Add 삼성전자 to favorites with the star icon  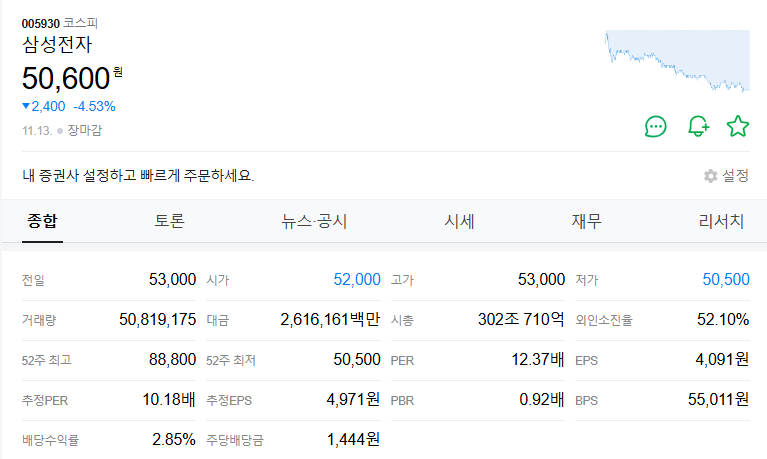pos(738,127)
